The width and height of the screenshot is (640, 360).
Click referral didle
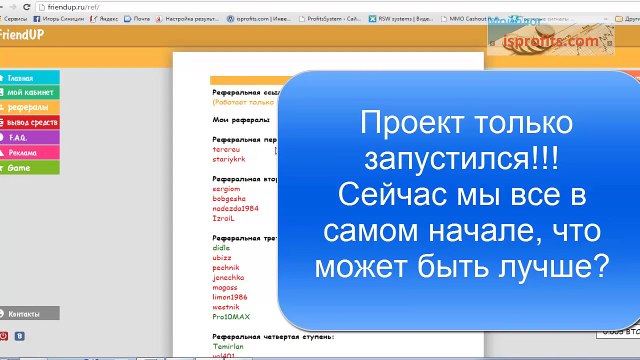pos(221,248)
